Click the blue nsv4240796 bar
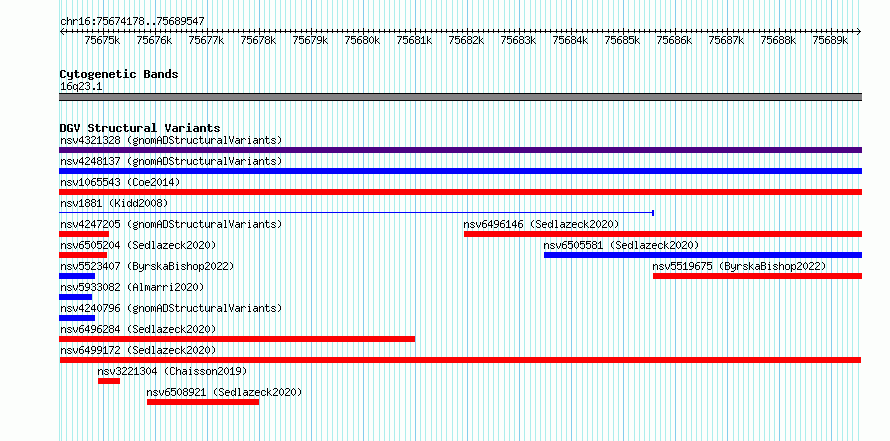 pos(77,318)
